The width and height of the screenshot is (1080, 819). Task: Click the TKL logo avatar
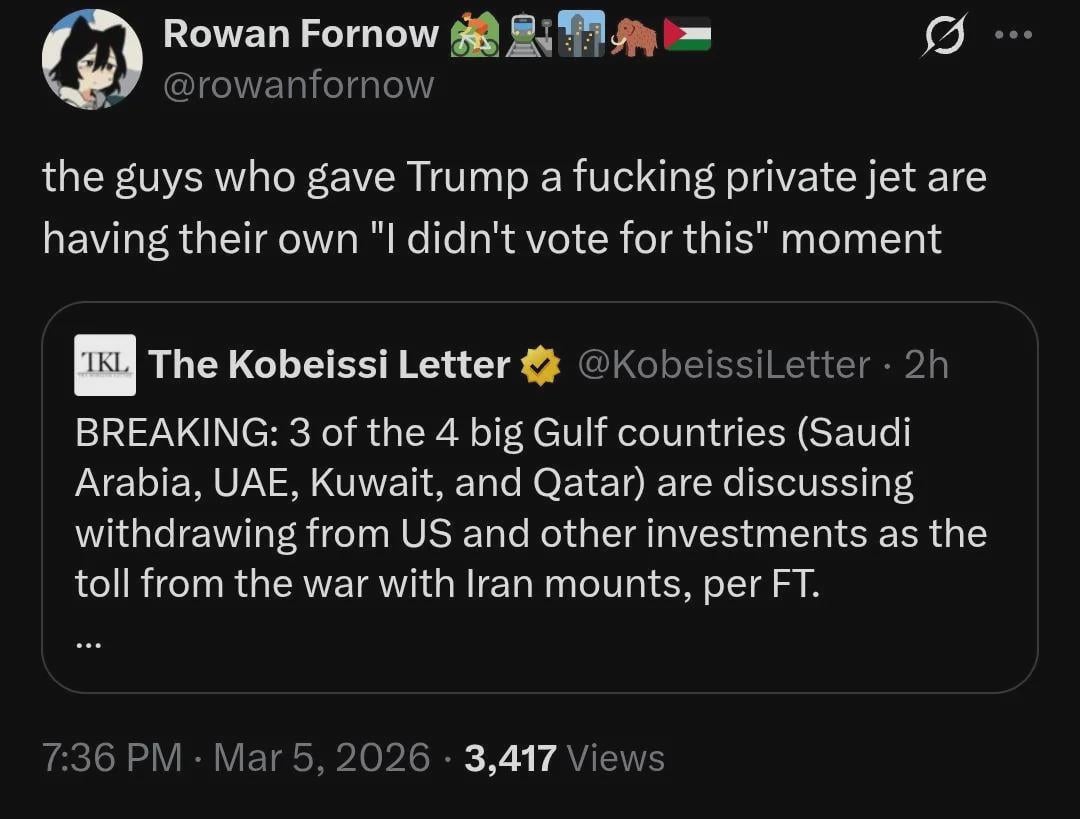[x=104, y=365]
